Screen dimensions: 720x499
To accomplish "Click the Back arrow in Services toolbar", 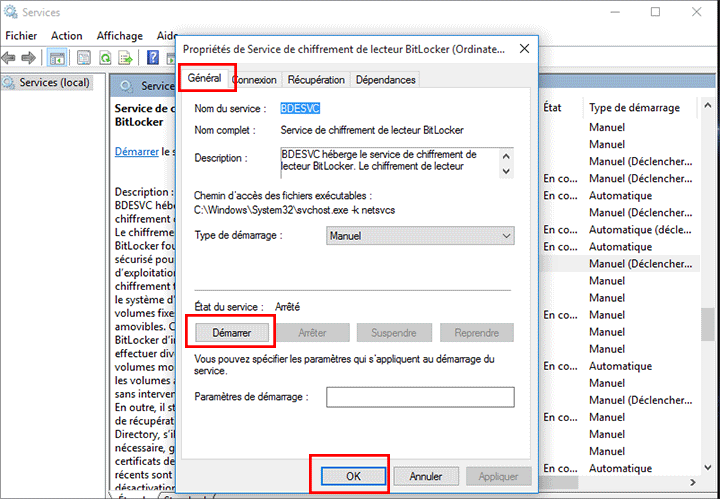I will (x=8, y=58).
